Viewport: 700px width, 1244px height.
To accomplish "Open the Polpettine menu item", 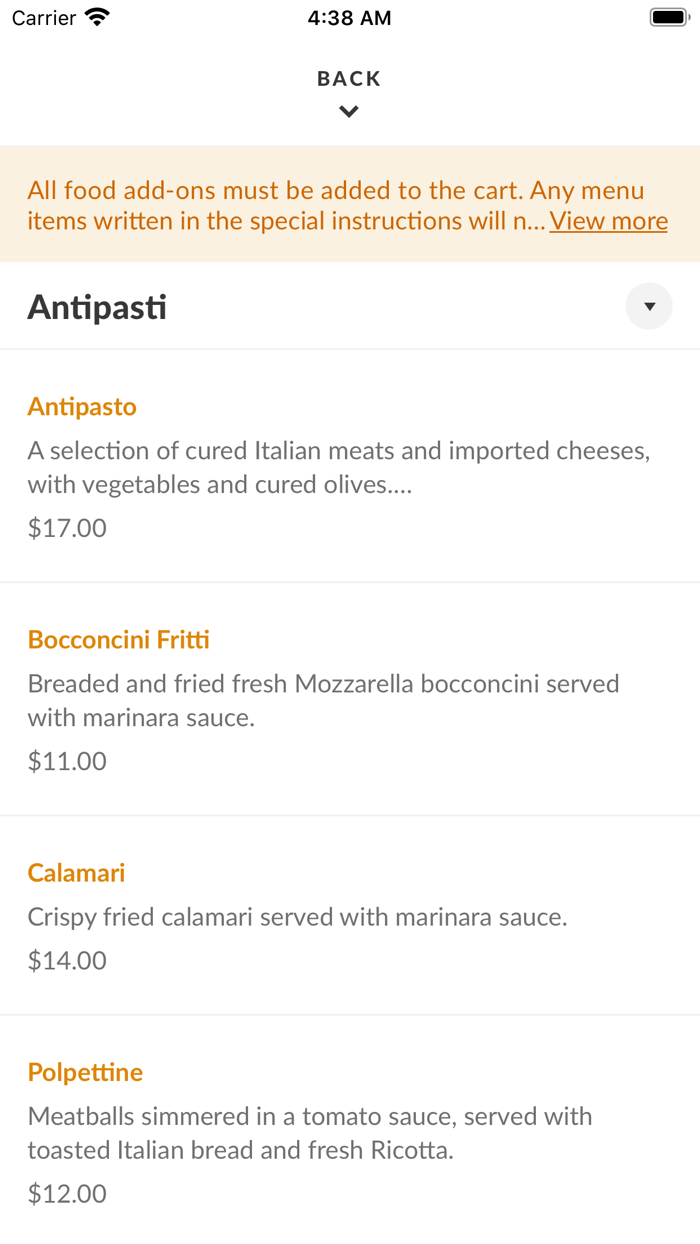I will (x=85, y=1071).
